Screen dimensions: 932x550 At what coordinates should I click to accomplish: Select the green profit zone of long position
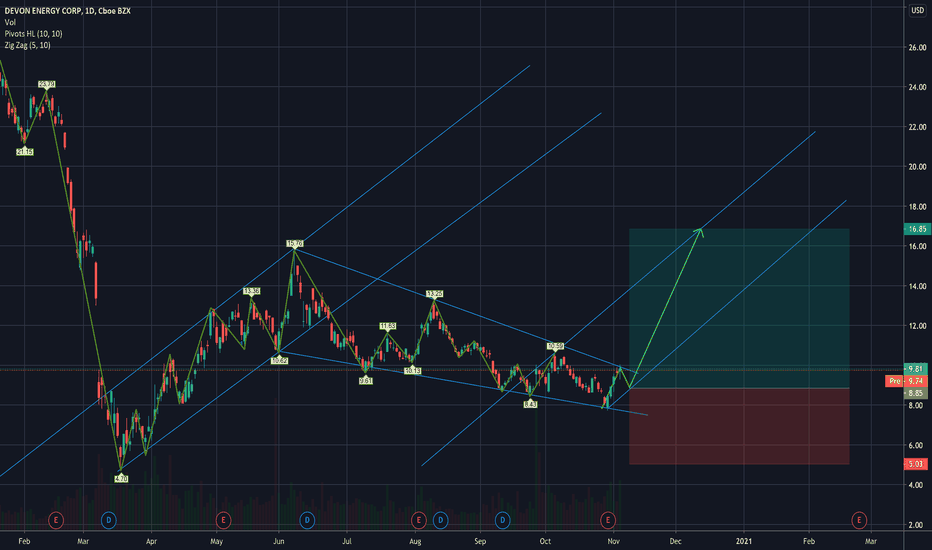[x=739, y=308]
